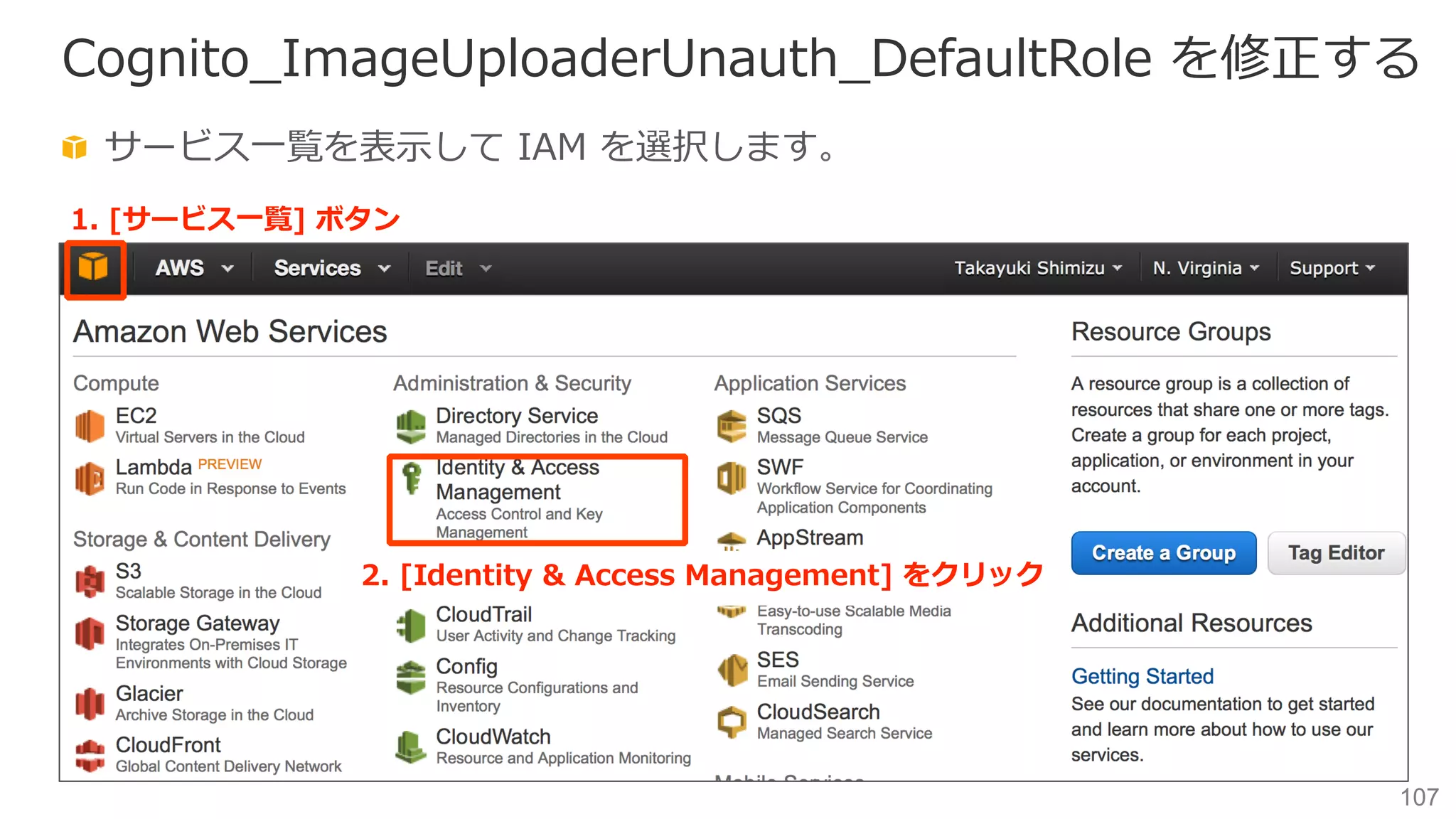Screen dimensions: 1456x819
Task: Open the CloudWatch link
Action: (493, 737)
